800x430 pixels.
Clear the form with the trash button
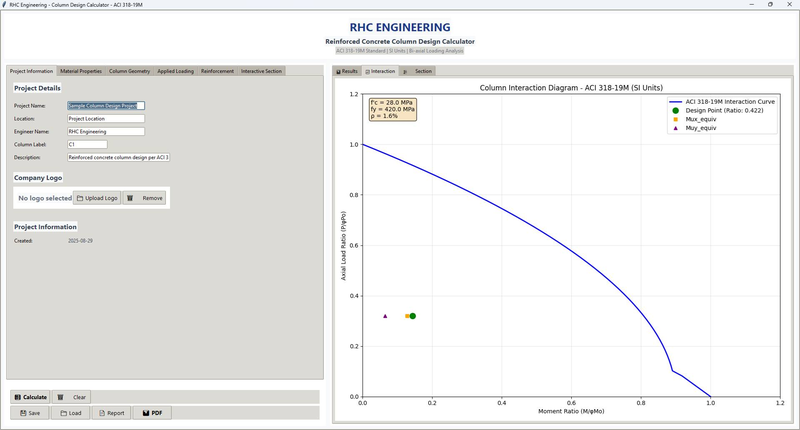71,397
